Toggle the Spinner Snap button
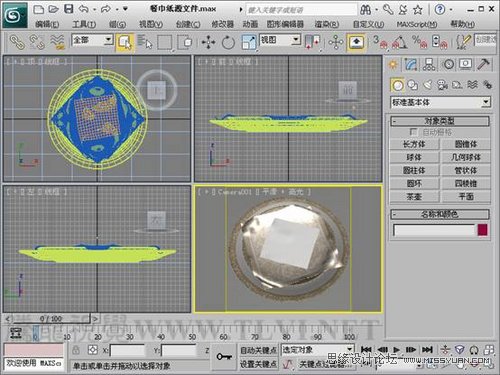500x375 pixels. tap(439, 42)
